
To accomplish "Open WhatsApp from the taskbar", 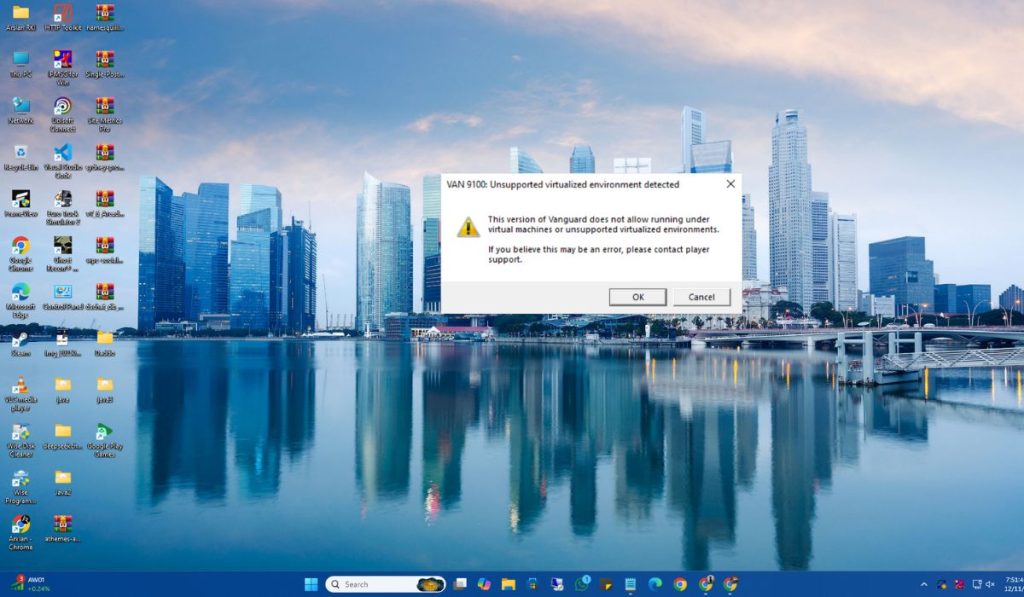I will [x=581, y=584].
